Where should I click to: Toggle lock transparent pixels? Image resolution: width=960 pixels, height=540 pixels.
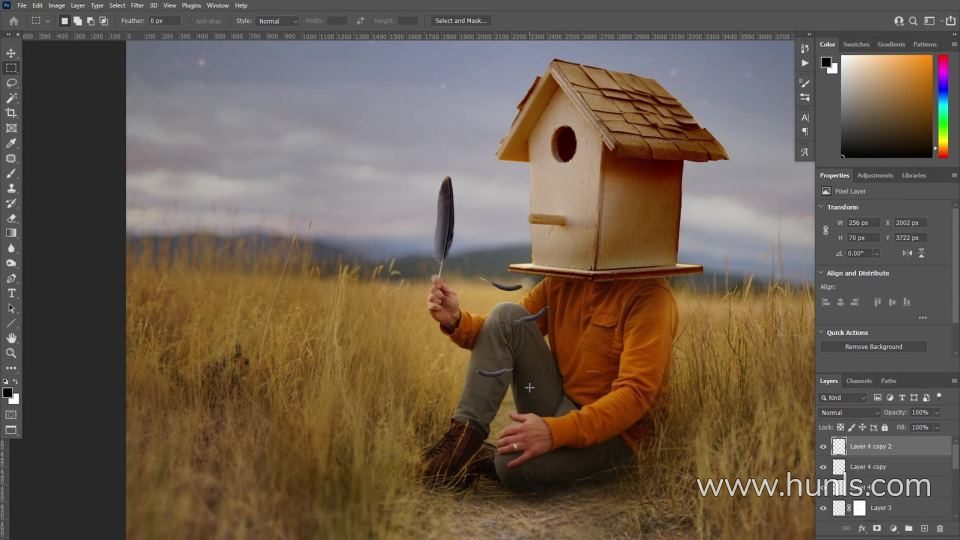point(841,427)
